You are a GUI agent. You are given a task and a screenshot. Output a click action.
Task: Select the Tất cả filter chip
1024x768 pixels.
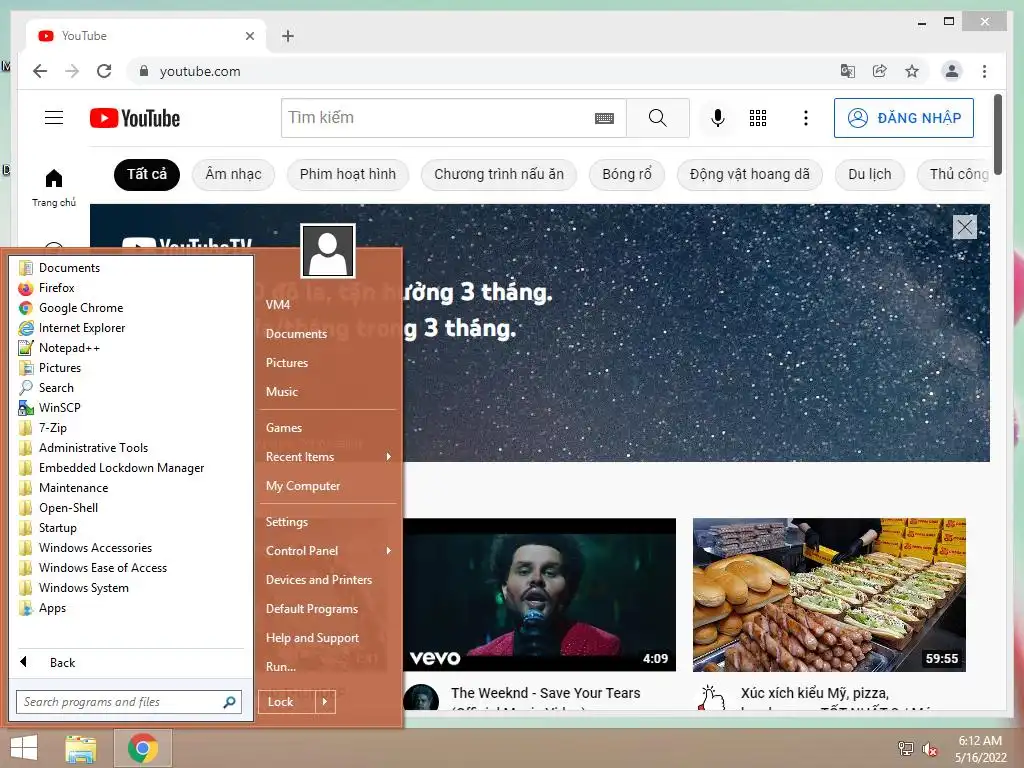[147, 174]
